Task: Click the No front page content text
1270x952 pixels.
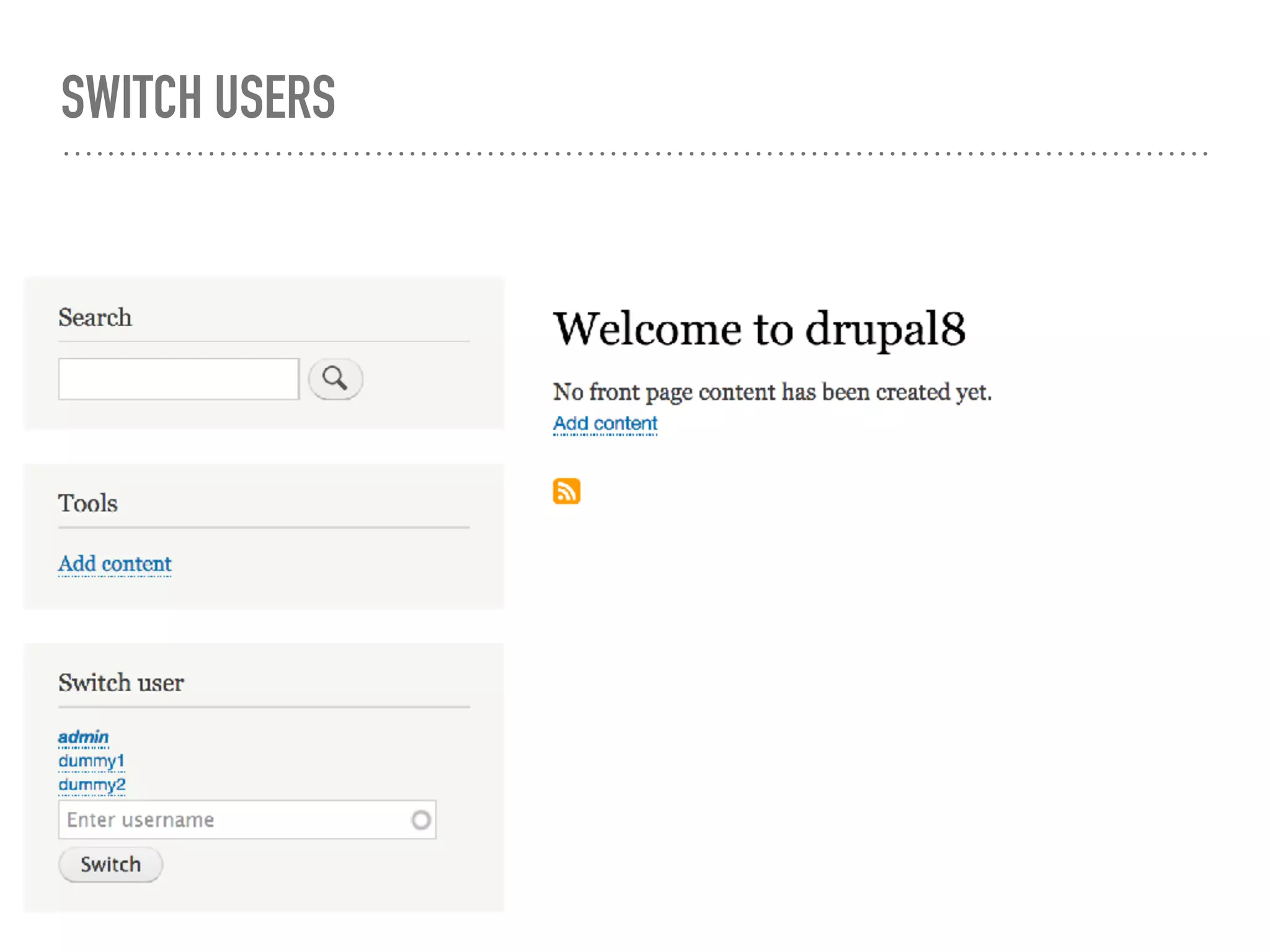Action: point(771,392)
